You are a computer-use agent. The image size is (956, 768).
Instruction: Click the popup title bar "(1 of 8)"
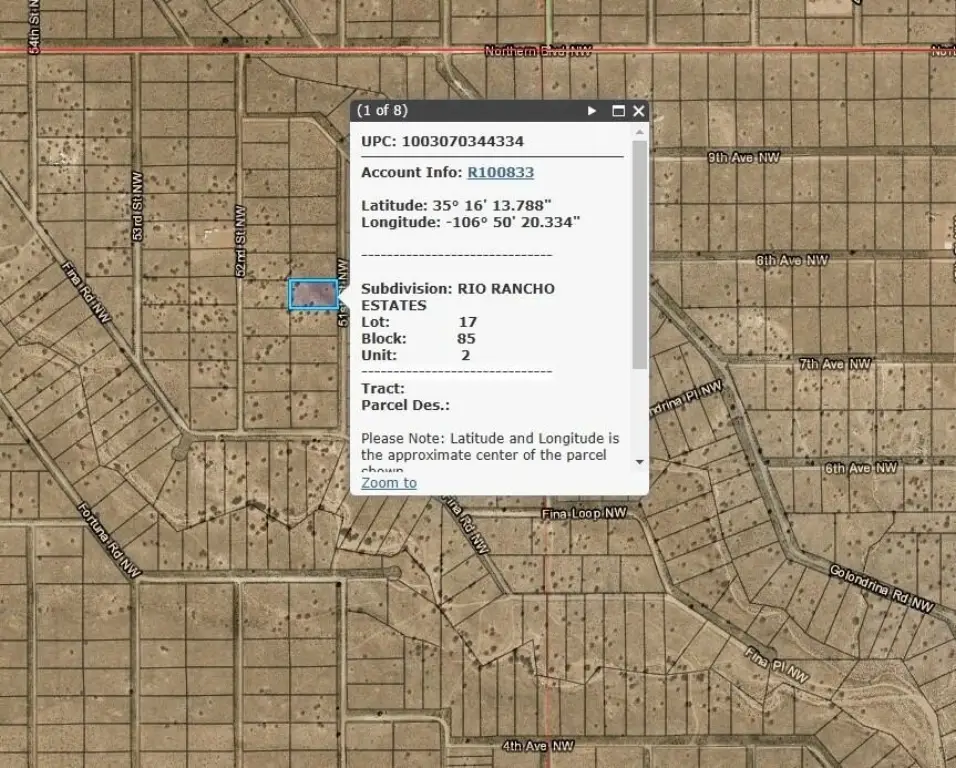click(x=383, y=111)
